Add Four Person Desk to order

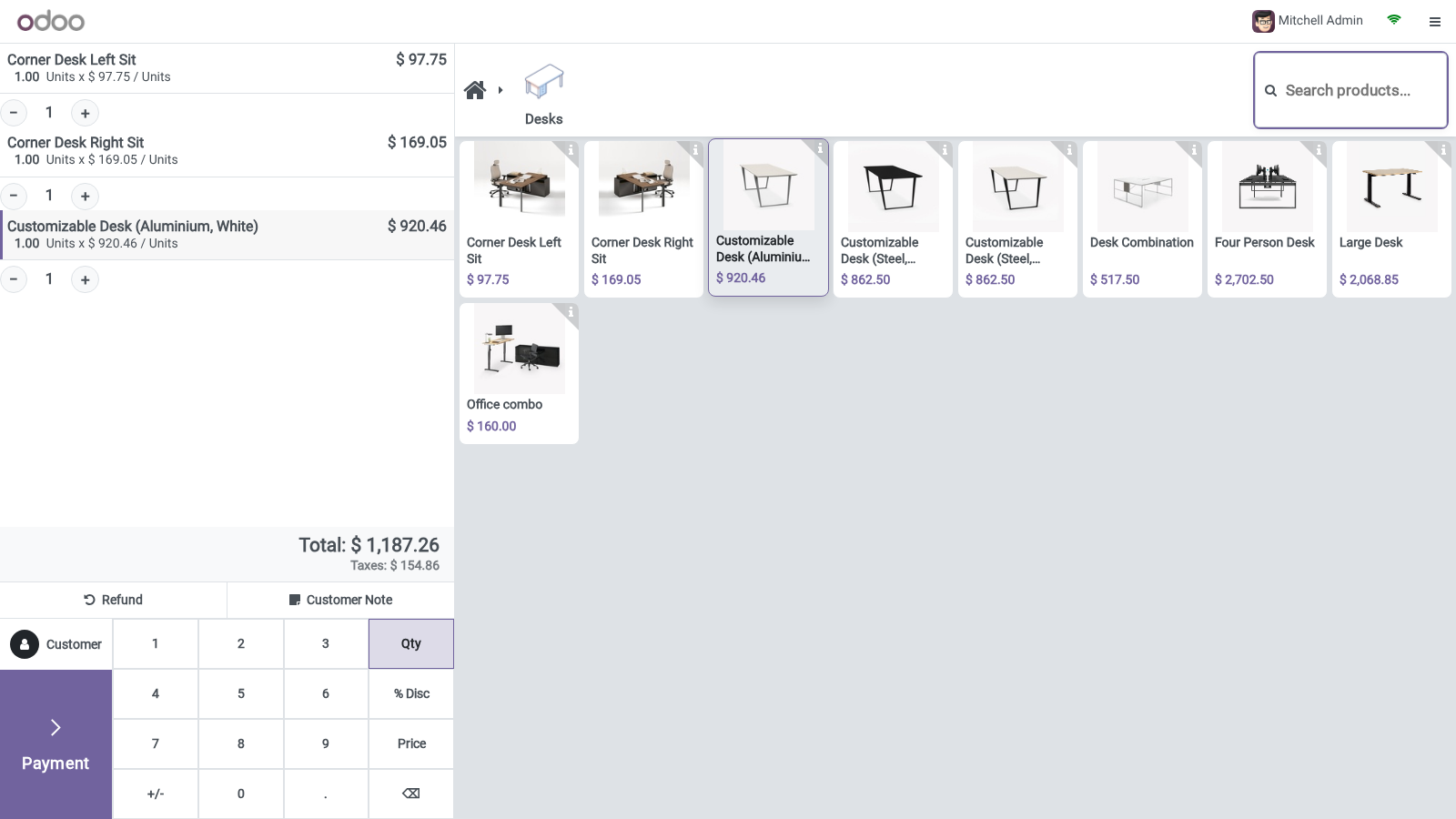pyautogui.click(x=1267, y=218)
